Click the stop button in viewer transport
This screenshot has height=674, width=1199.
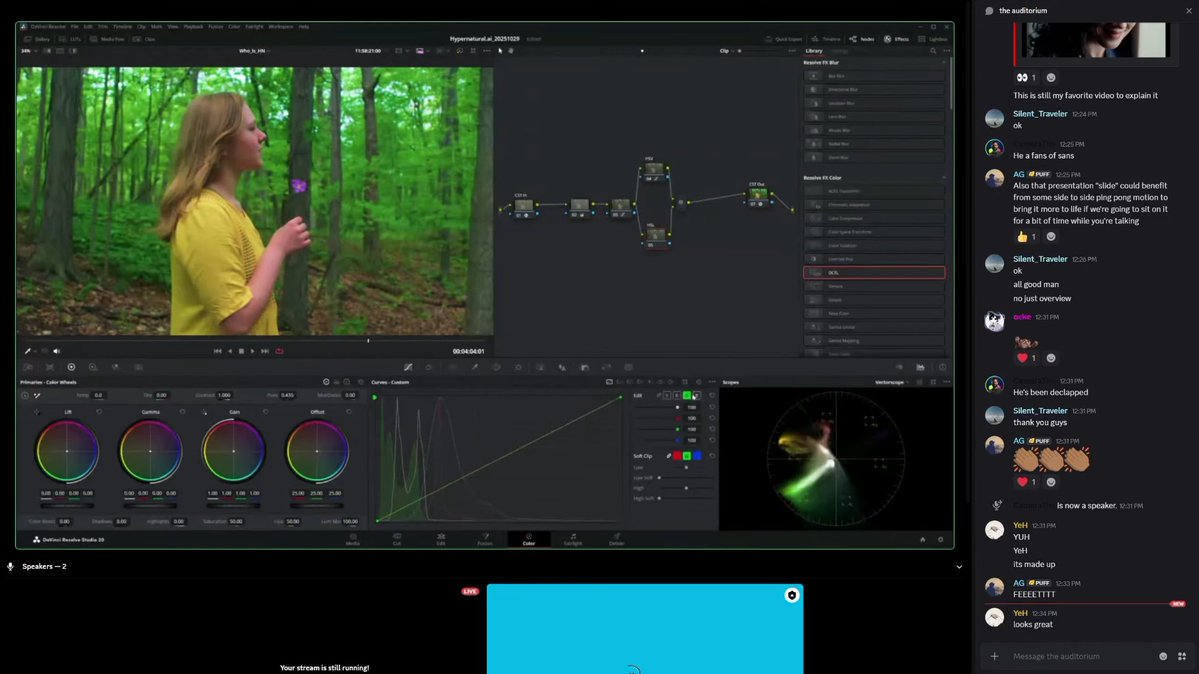(x=241, y=351)
